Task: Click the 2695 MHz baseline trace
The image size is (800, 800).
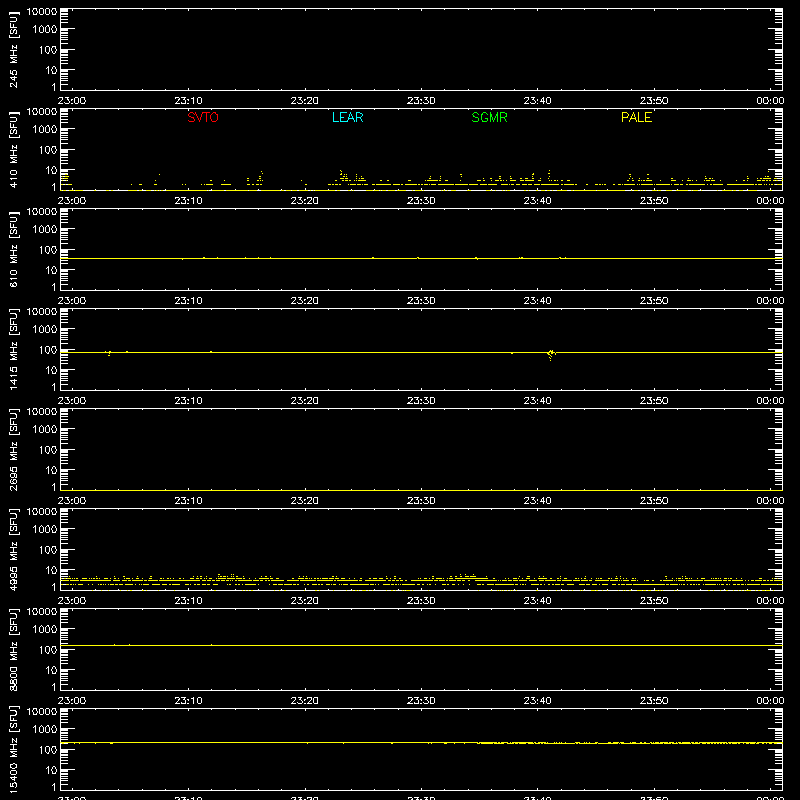Action: point(421,490)
